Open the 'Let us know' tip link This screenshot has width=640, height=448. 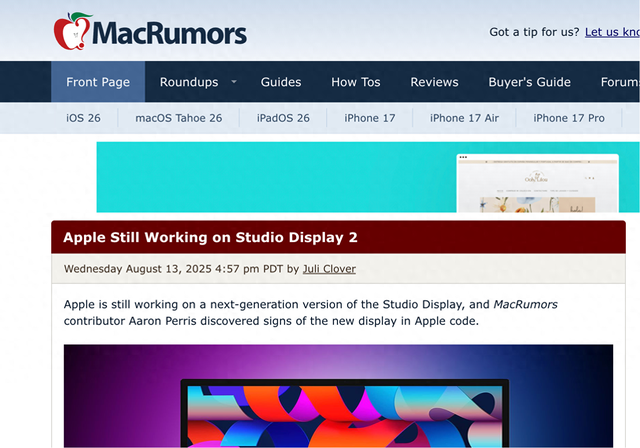(612, 32)
